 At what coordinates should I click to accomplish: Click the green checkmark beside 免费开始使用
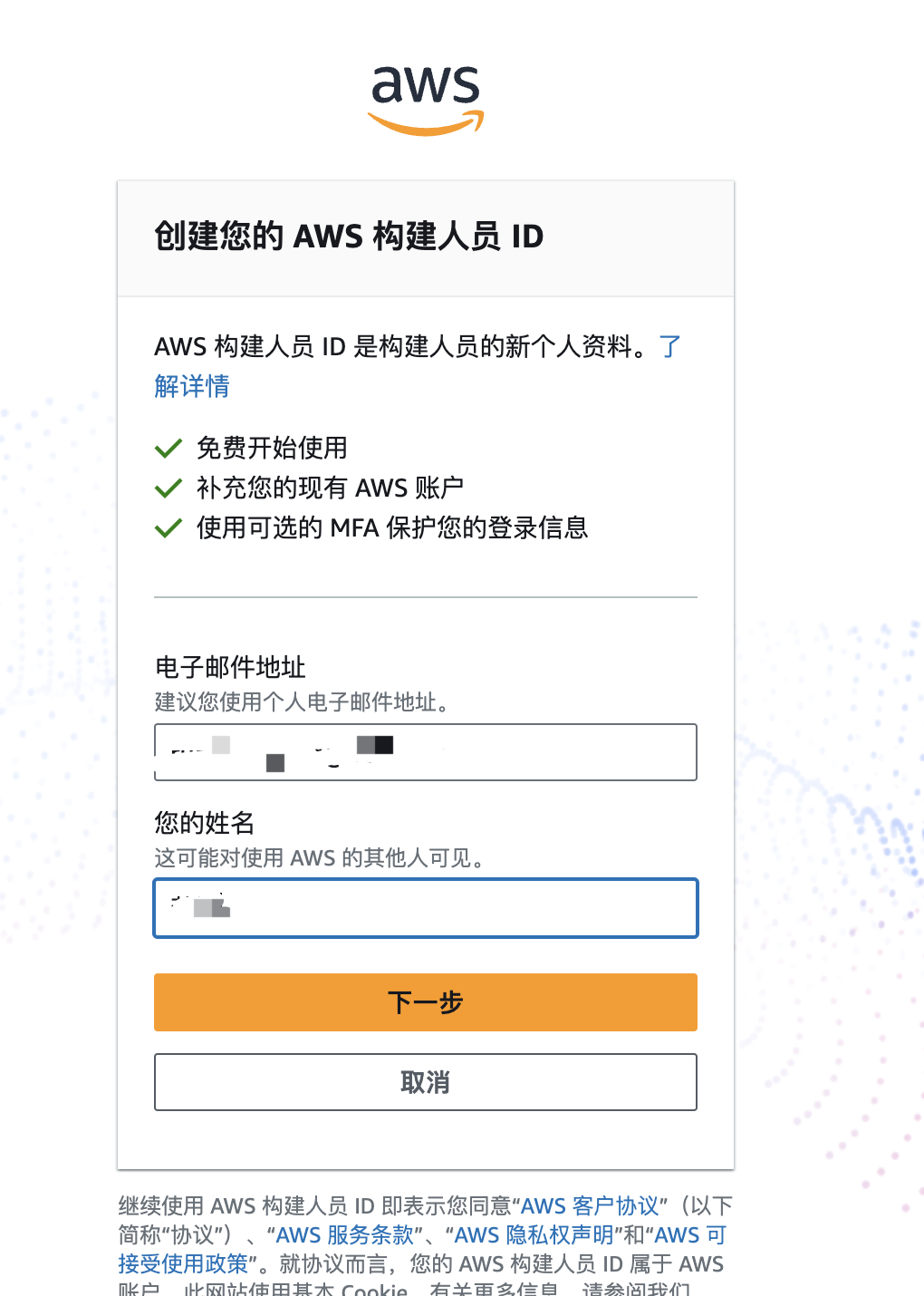[x=168, y=447]
